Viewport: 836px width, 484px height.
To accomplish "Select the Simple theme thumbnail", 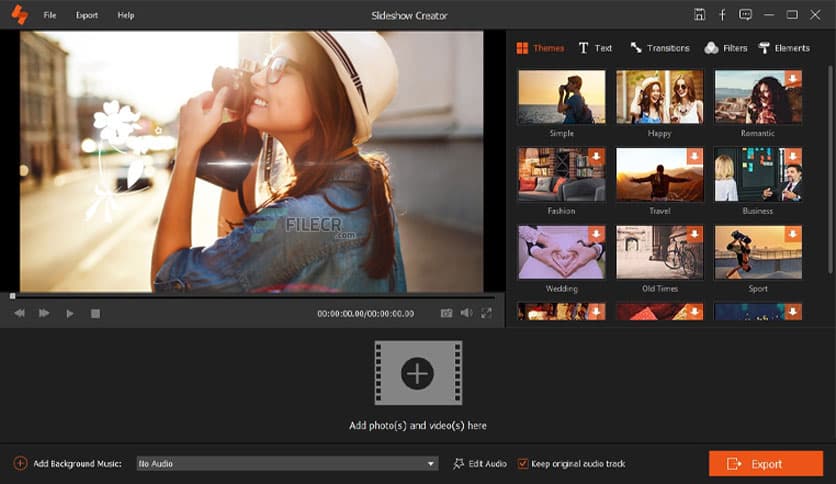I will 561,96.
